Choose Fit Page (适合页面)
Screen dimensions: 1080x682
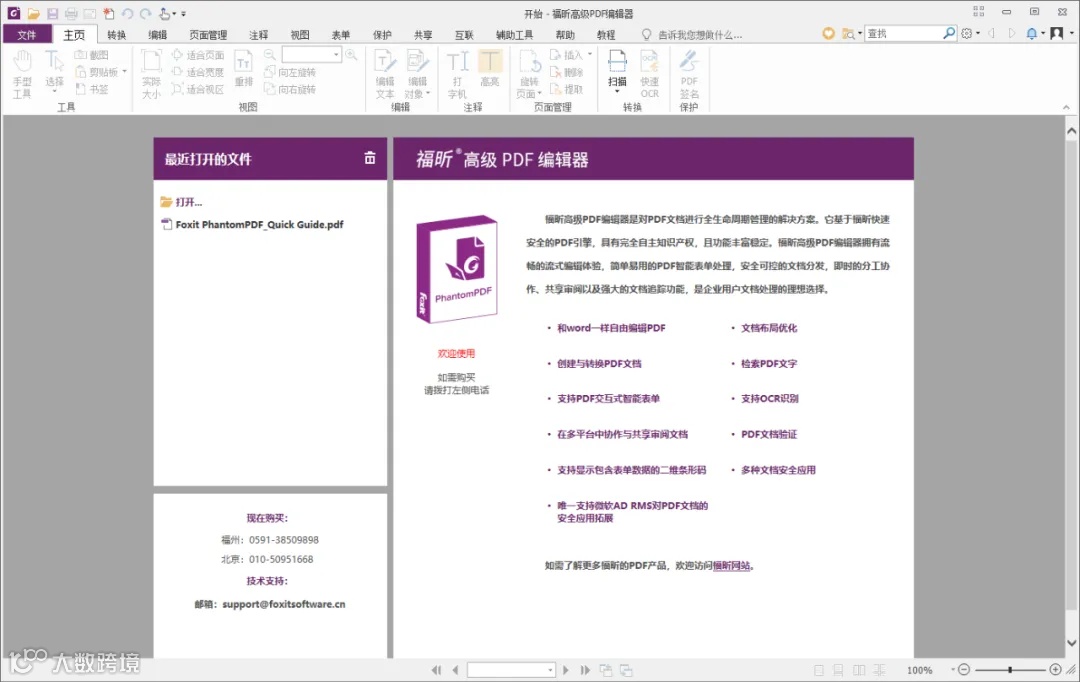coord(198,55)
